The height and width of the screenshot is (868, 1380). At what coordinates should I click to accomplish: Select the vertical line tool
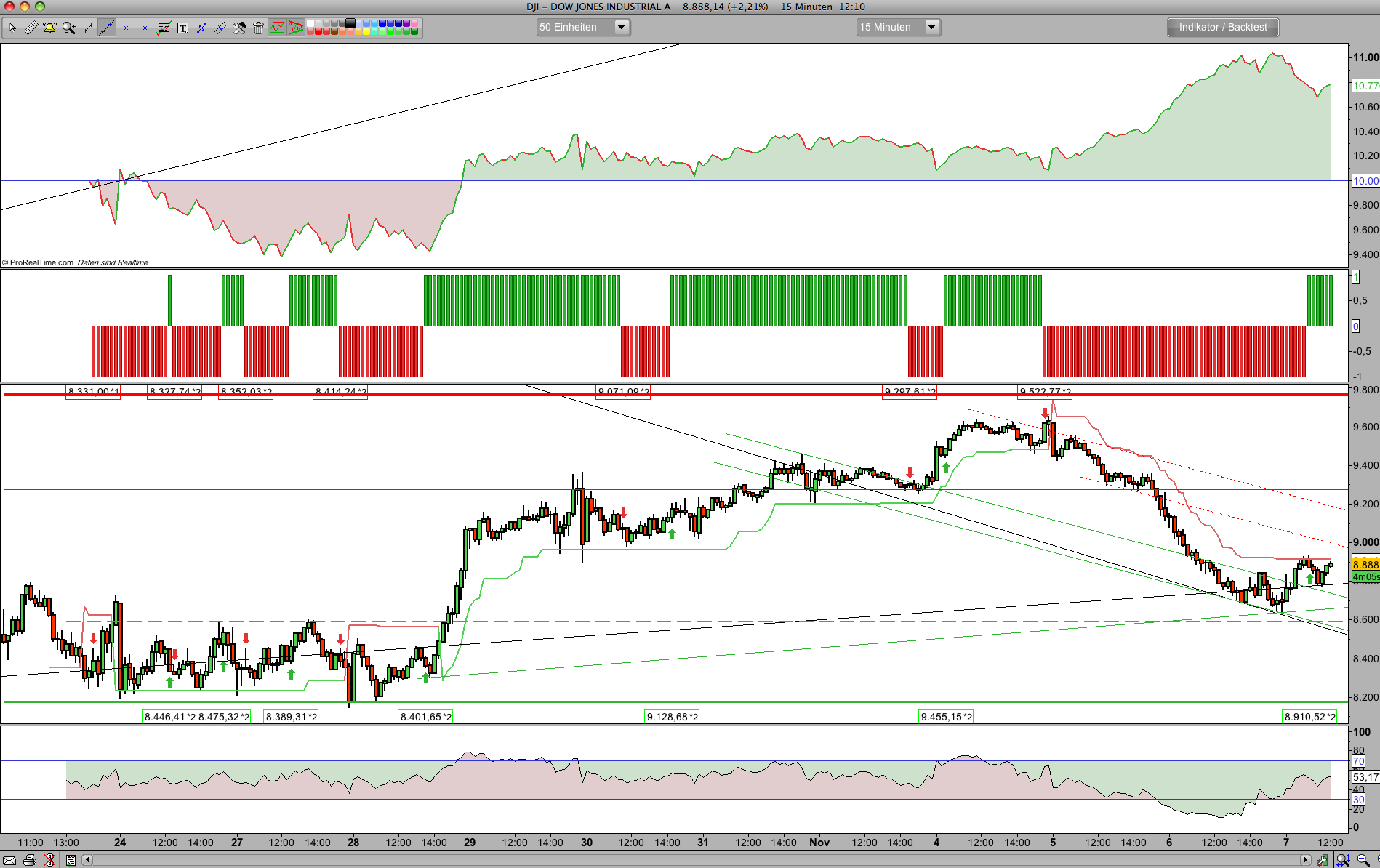(145, 28)
